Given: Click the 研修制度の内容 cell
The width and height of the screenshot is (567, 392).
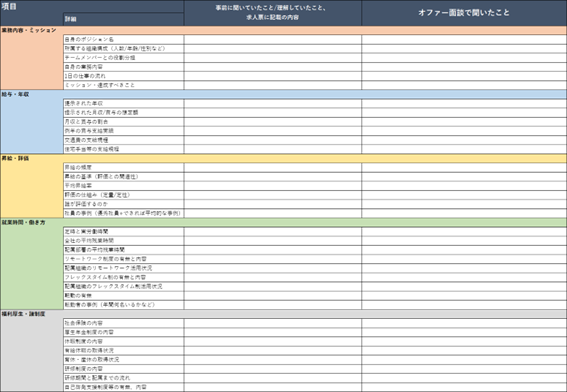Looking at the screenshot, I should click(x=123, y=368).
